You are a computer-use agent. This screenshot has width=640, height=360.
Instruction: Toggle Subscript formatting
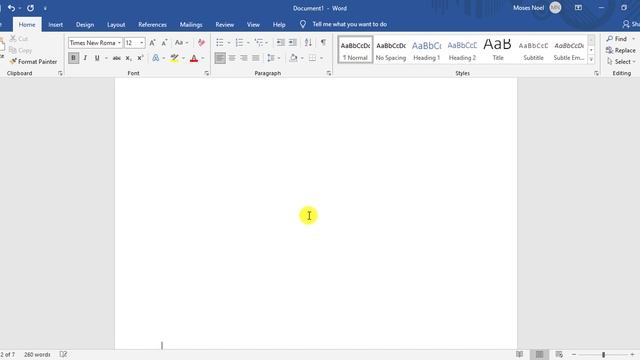128,58
